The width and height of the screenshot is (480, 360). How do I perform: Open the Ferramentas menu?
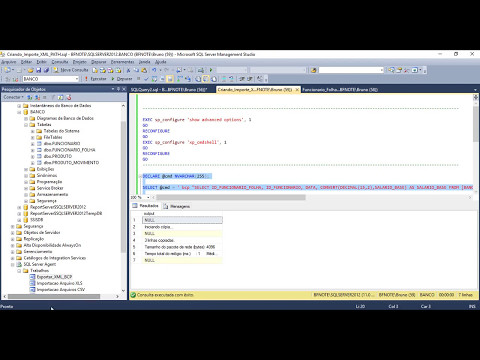point(122,62)
